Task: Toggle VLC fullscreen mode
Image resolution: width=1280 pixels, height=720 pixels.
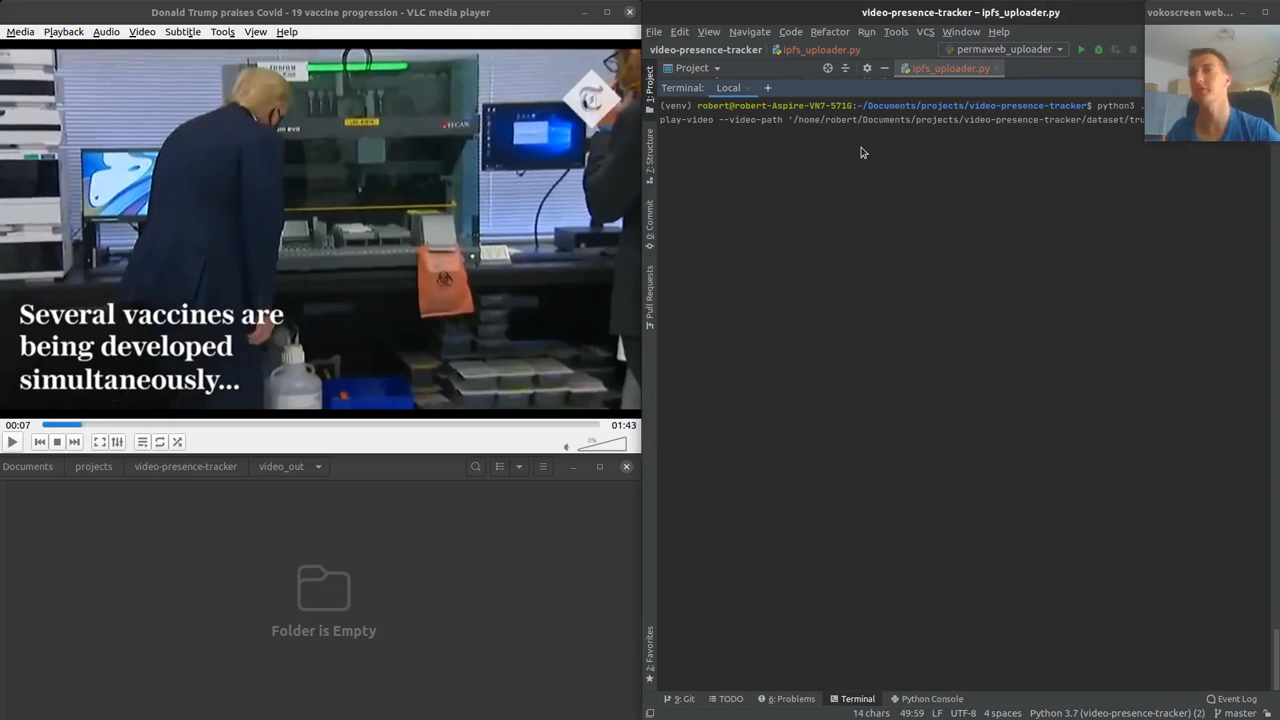Action: [x=100, y=442]
